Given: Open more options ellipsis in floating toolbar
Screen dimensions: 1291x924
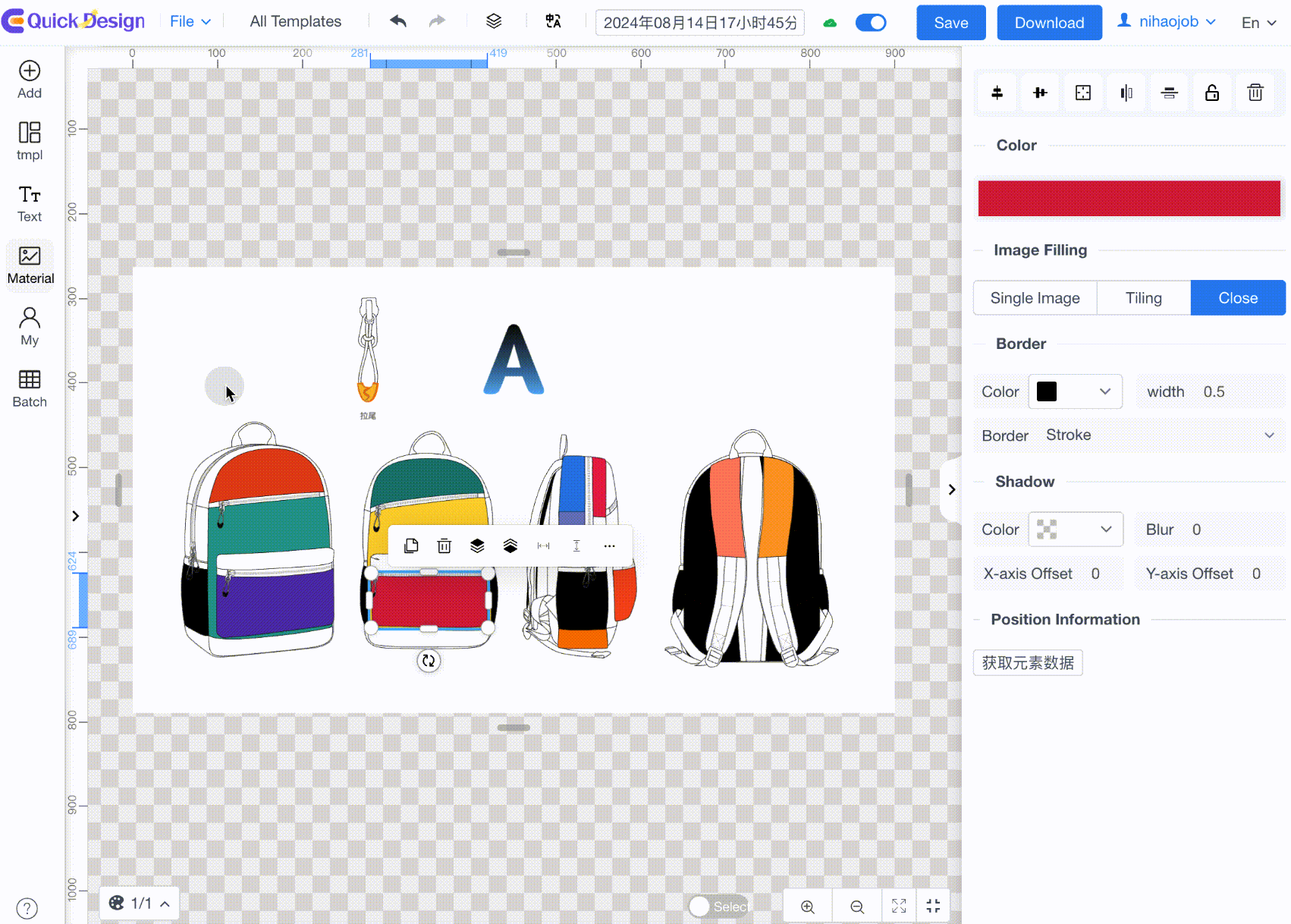Looking at the screenshot, I should tap(609, 545).
